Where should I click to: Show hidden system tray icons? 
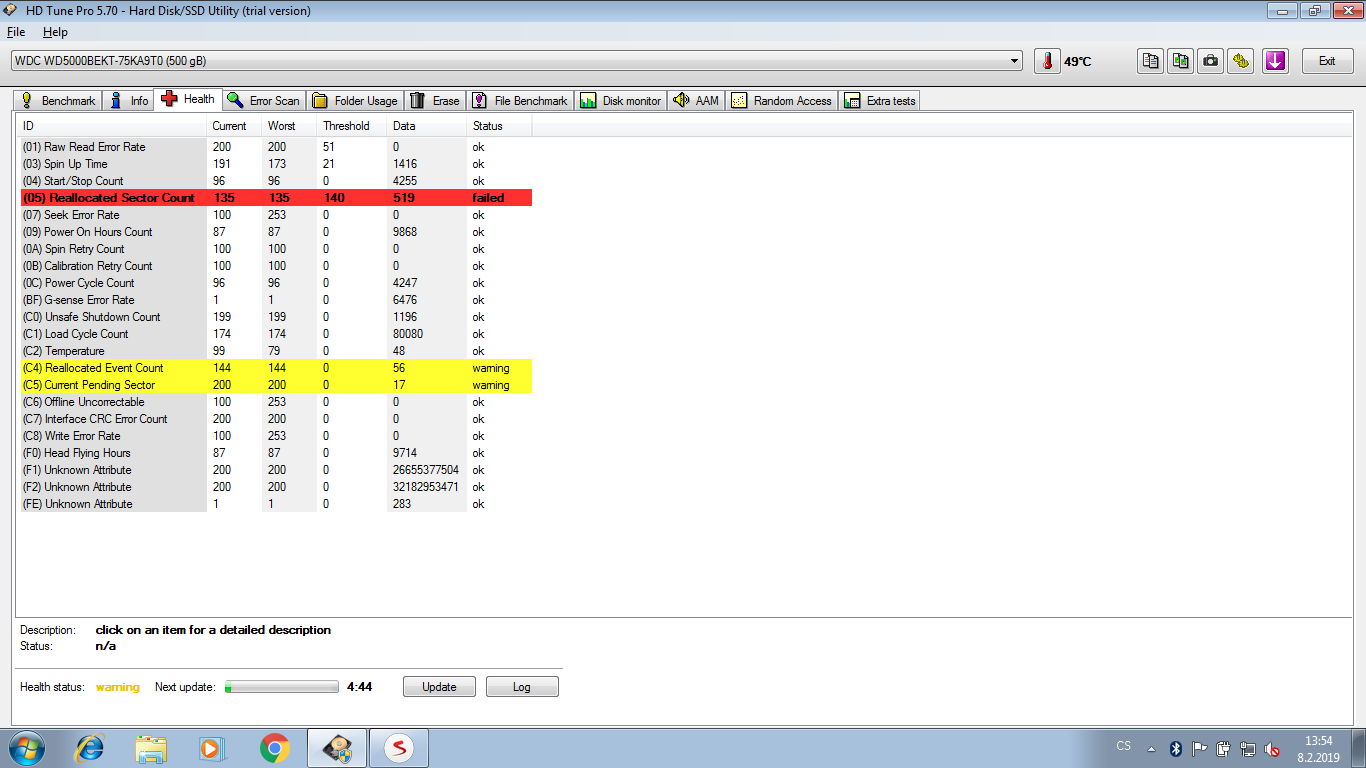click(1151, 748)
